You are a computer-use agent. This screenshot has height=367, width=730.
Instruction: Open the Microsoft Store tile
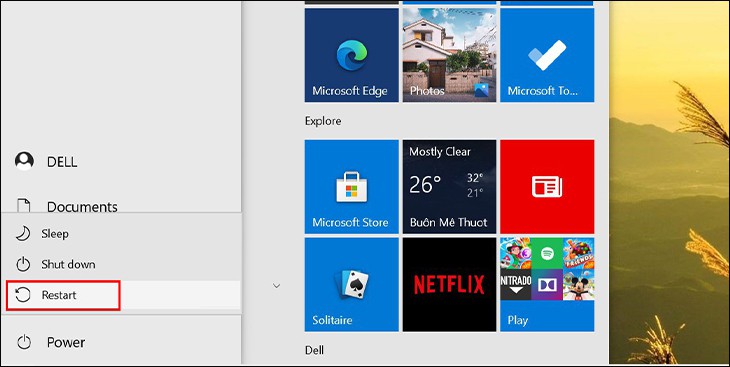(351, 186)
